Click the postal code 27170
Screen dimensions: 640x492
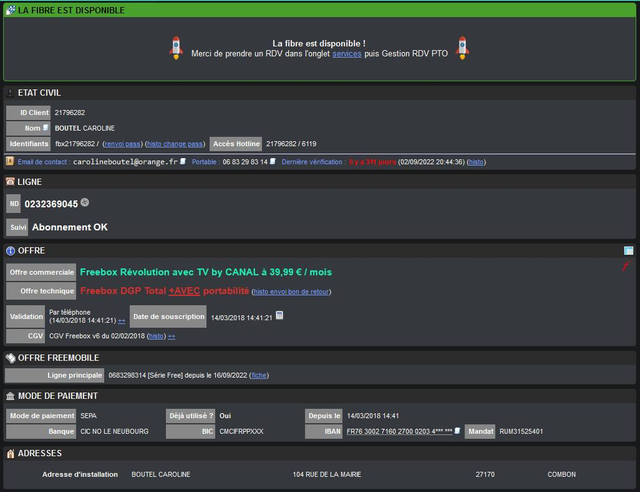[485, 474]
